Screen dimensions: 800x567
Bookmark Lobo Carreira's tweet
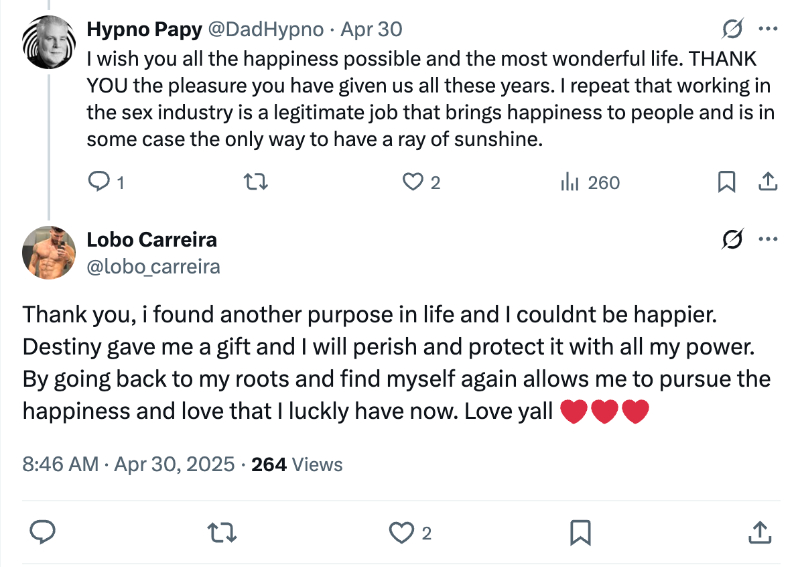coord(580,532)
